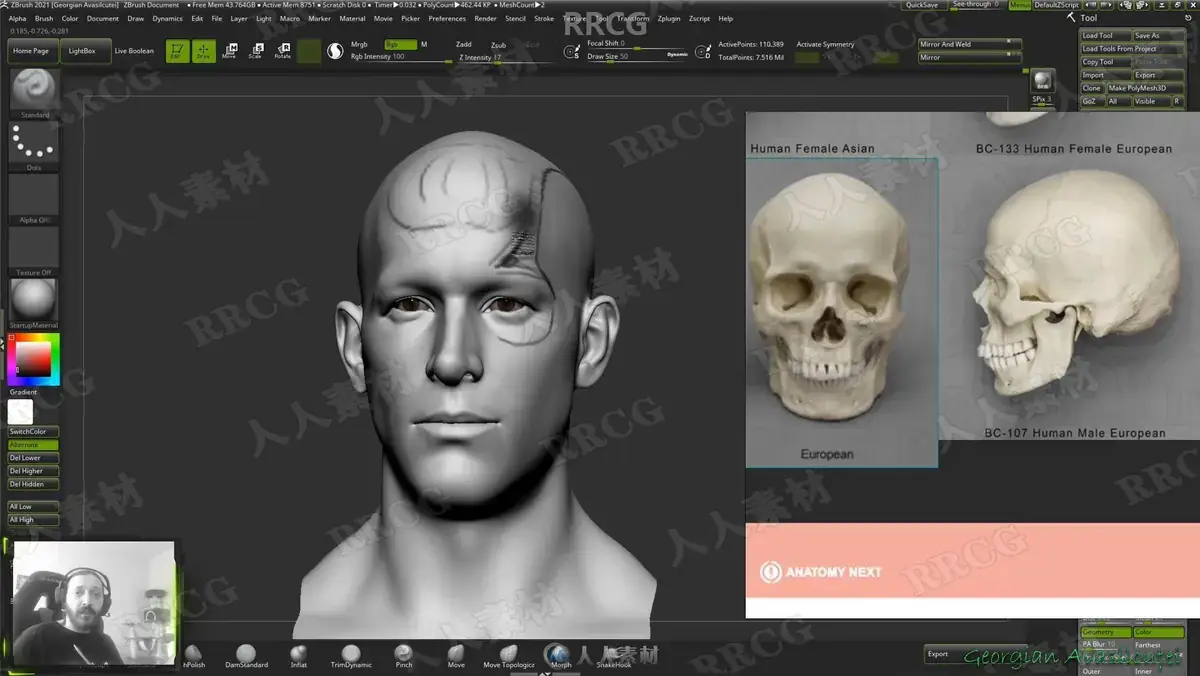Select the TrimDynamic brush
This screenshot has width=1200, height=676.
pos(351,656)
